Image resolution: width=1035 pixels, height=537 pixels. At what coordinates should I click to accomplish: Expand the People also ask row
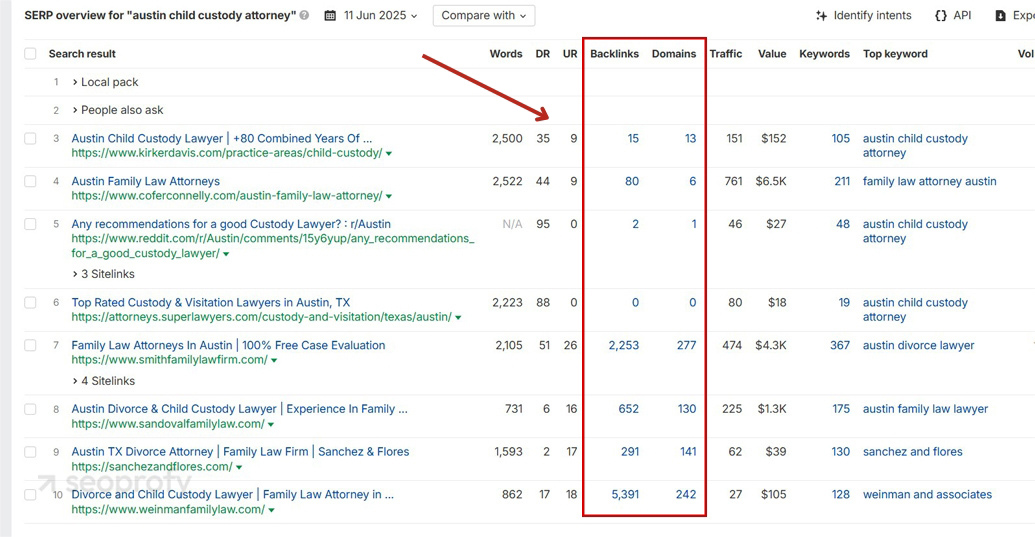point(117,110)
